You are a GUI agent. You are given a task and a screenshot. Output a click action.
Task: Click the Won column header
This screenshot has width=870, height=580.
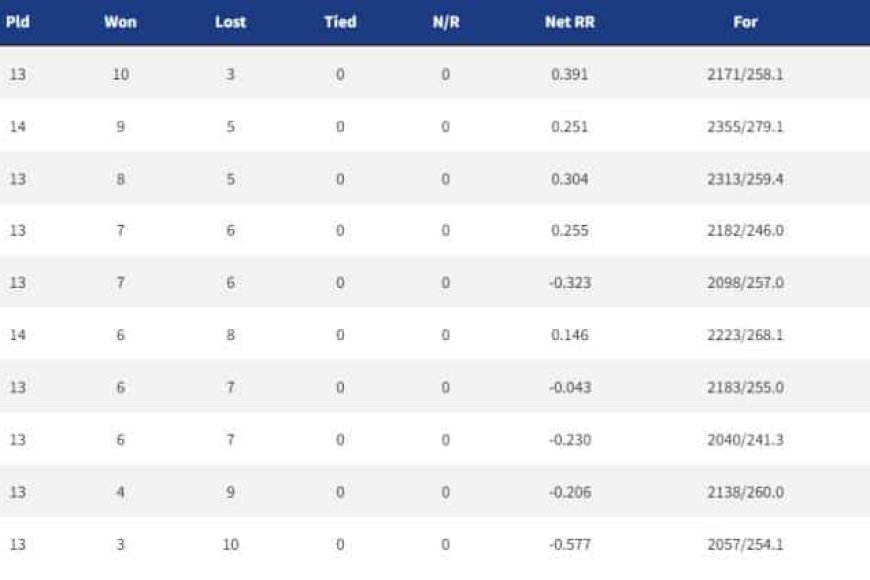point(120,22)
